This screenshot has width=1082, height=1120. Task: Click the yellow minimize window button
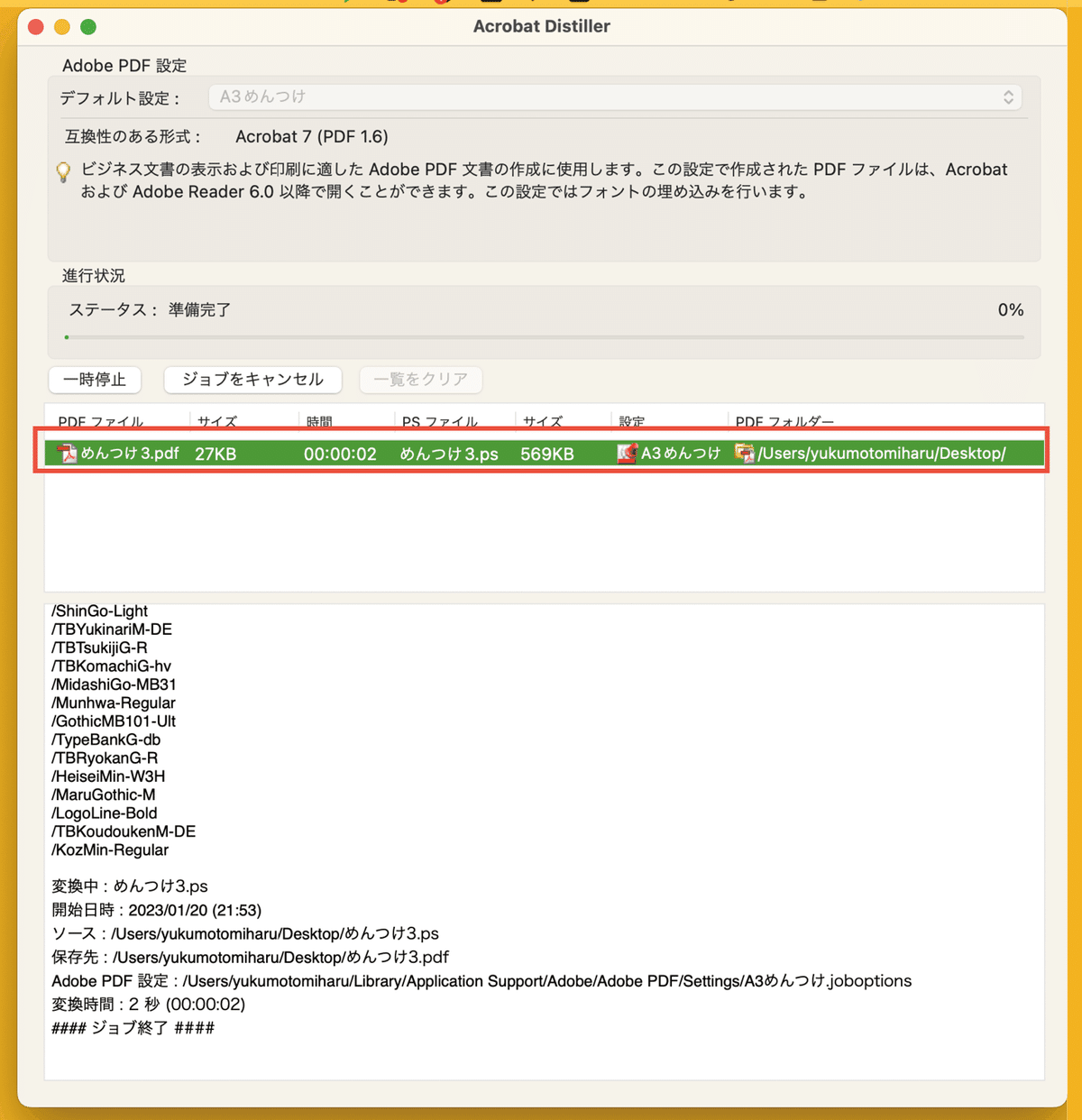62,27
